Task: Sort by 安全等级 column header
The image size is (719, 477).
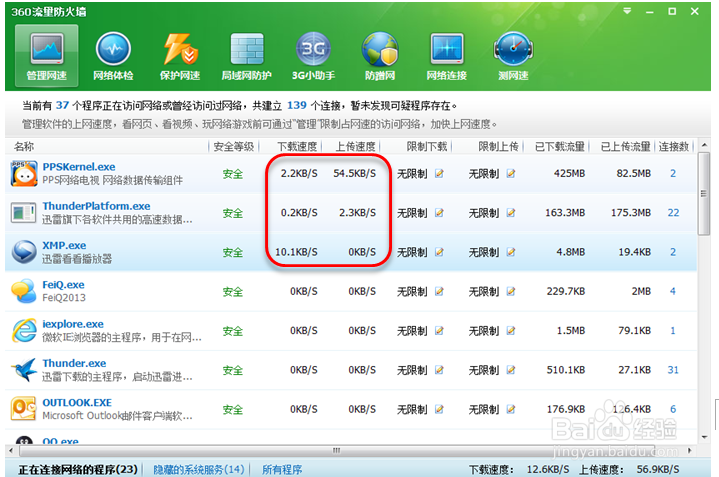Action: tap(234, 147)
